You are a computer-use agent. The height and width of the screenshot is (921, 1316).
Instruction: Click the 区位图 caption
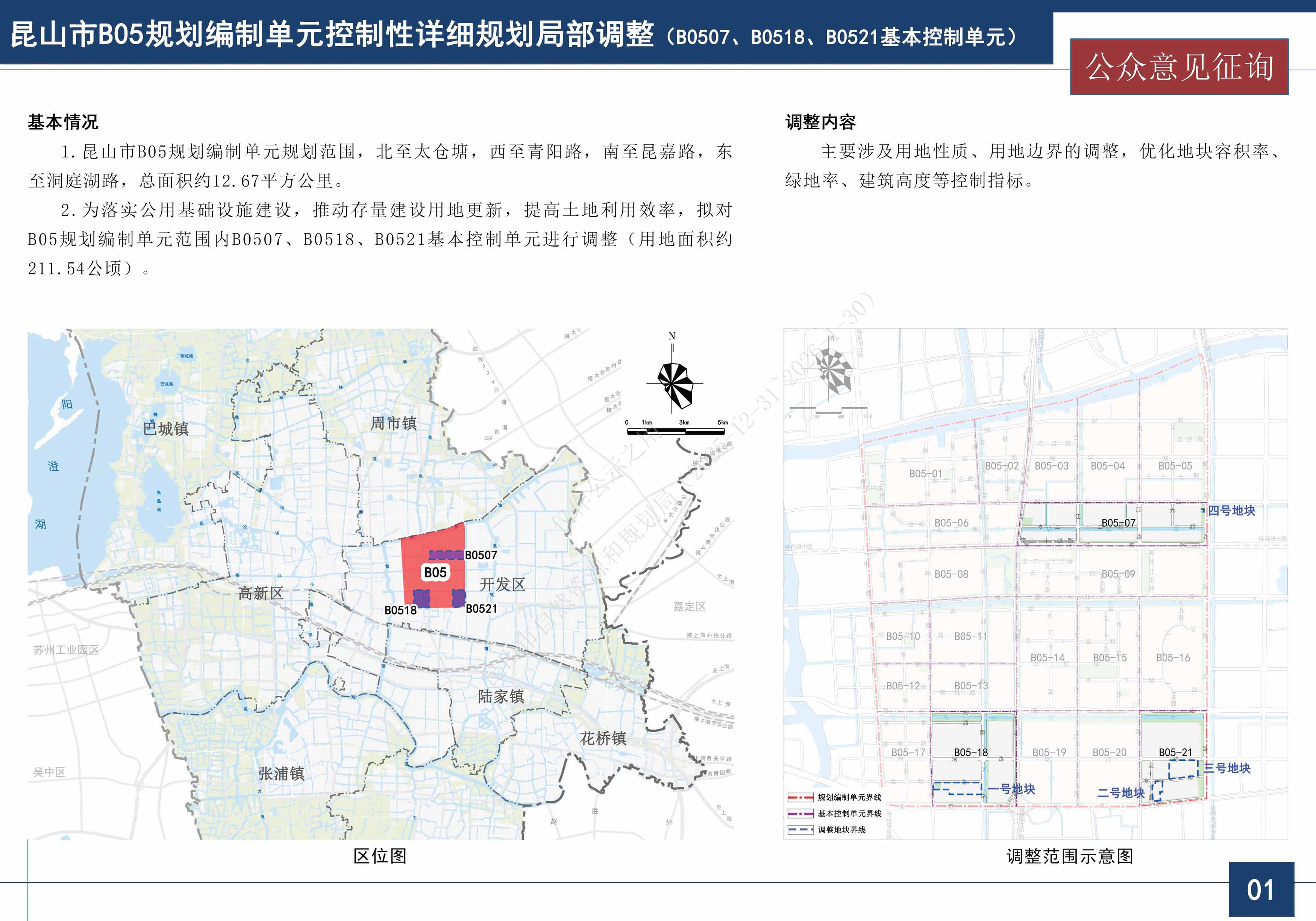pyautogui.click(x=380, y=856)
